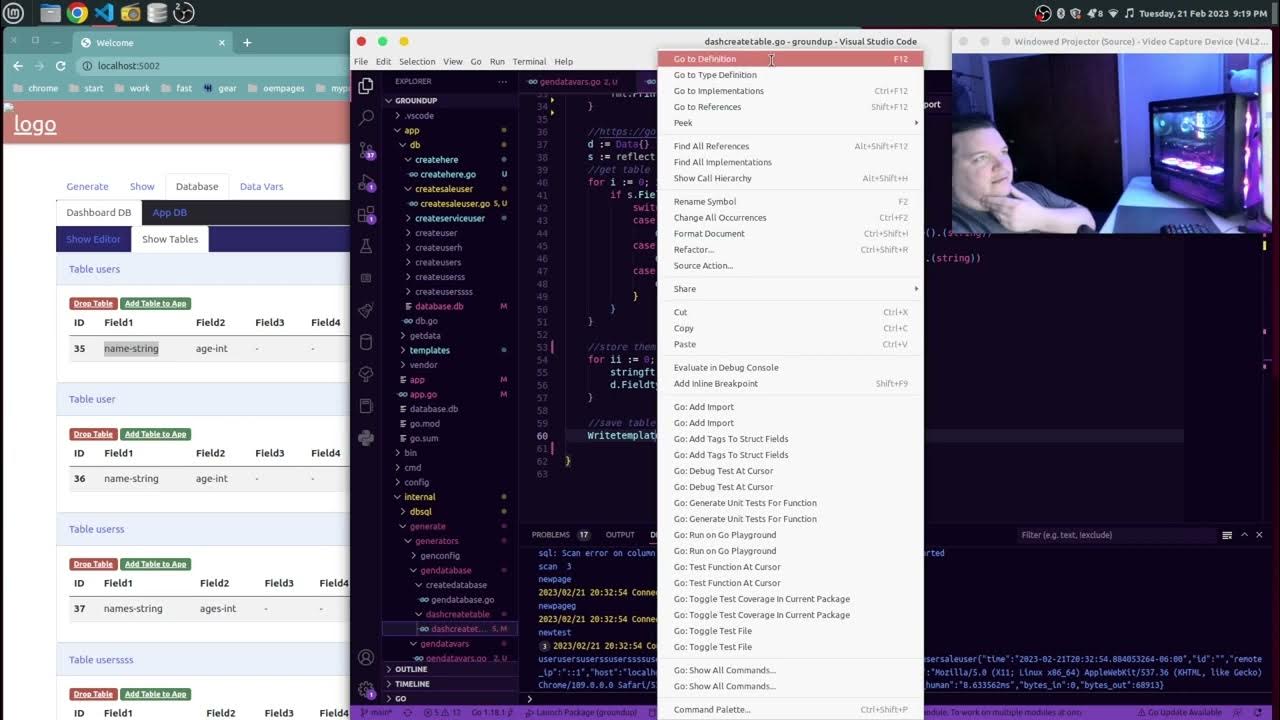Viewport: 1280px width, 720px height.
Task: Expand the GO section in sidebar
Action: click(400, 699)
